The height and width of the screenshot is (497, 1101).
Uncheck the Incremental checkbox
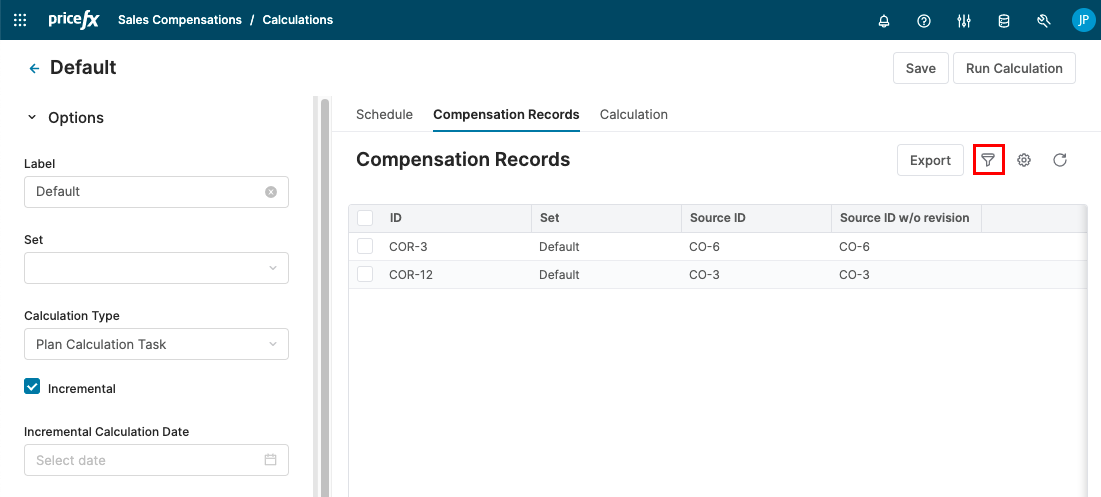[32, 387]
